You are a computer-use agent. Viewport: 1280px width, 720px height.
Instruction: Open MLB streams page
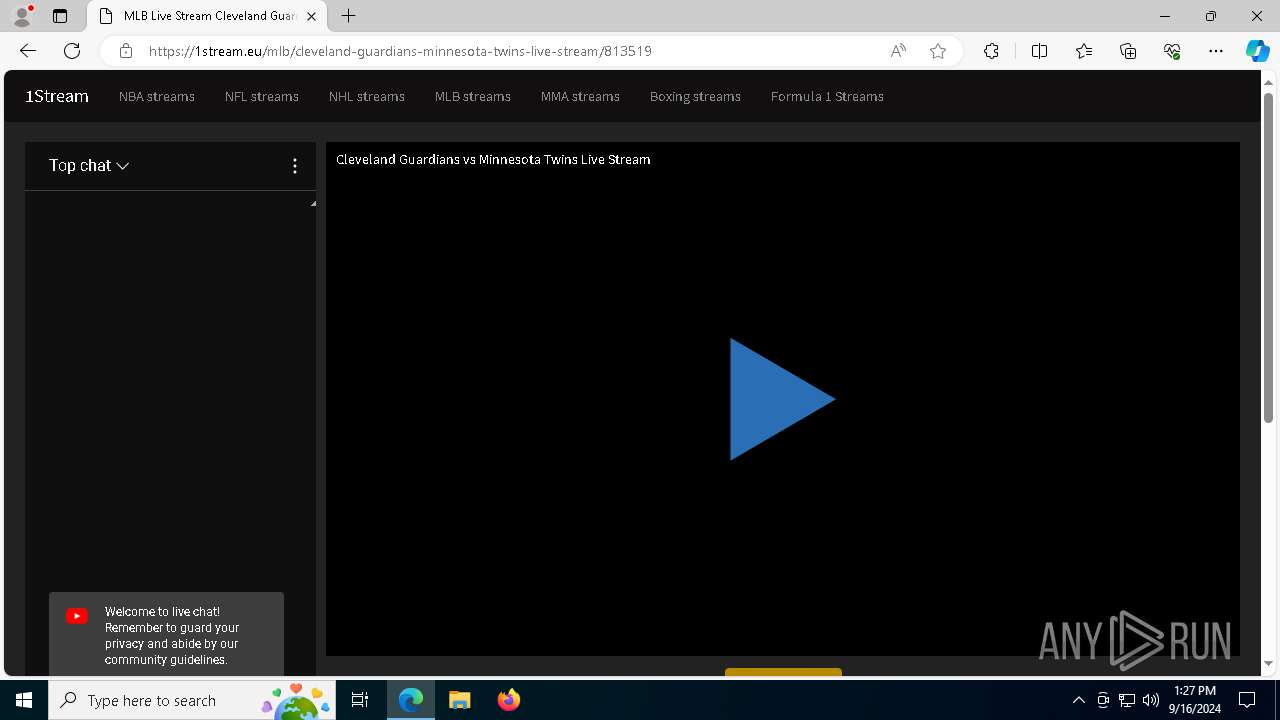pyautogui.click(x=473, y=97)
